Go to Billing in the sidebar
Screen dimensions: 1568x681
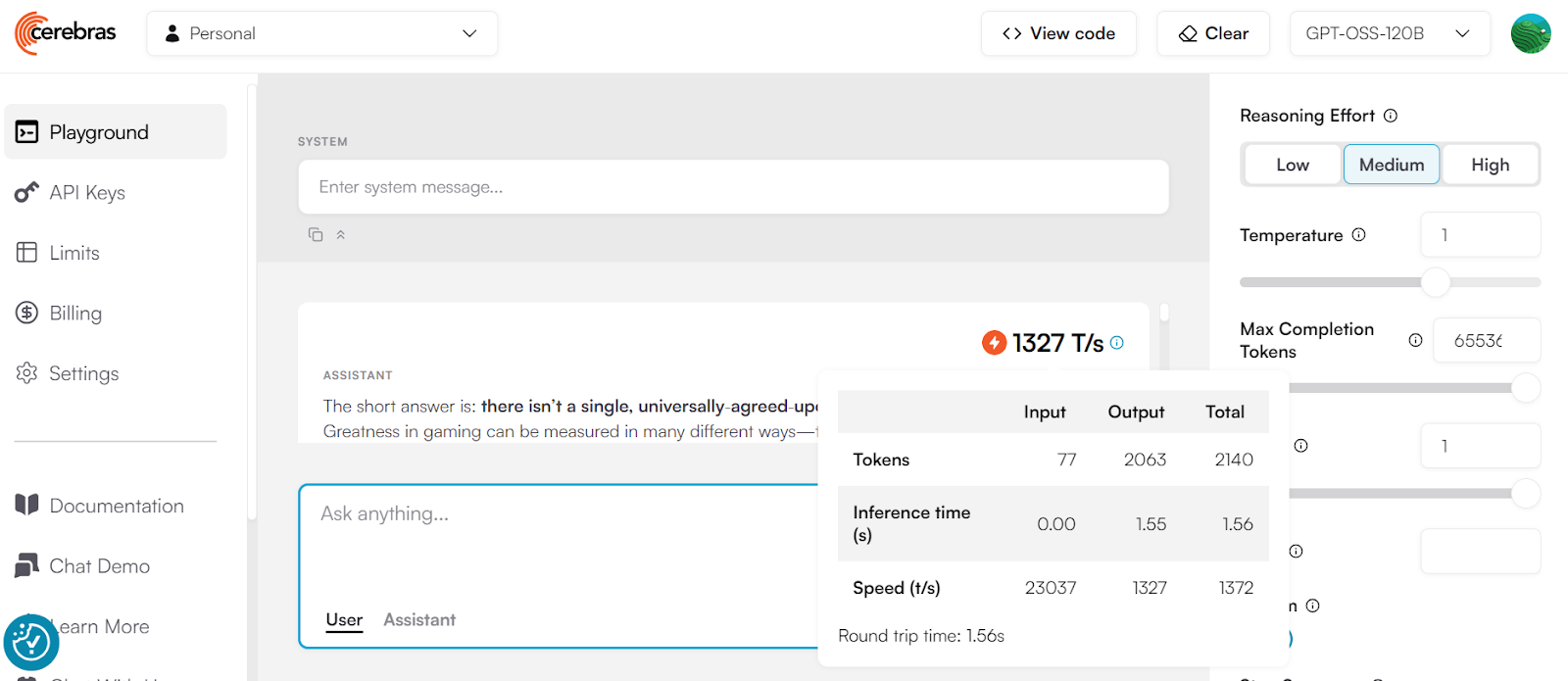pos(75,314)
